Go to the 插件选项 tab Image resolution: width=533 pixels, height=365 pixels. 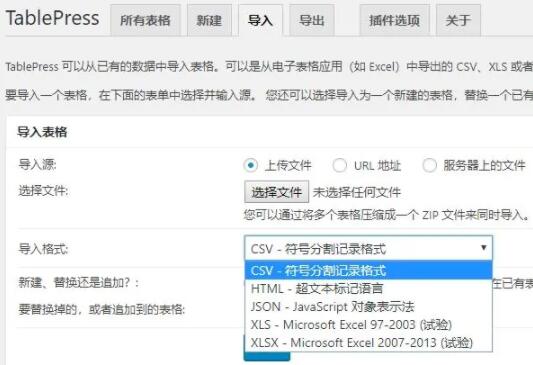[394, 20]
